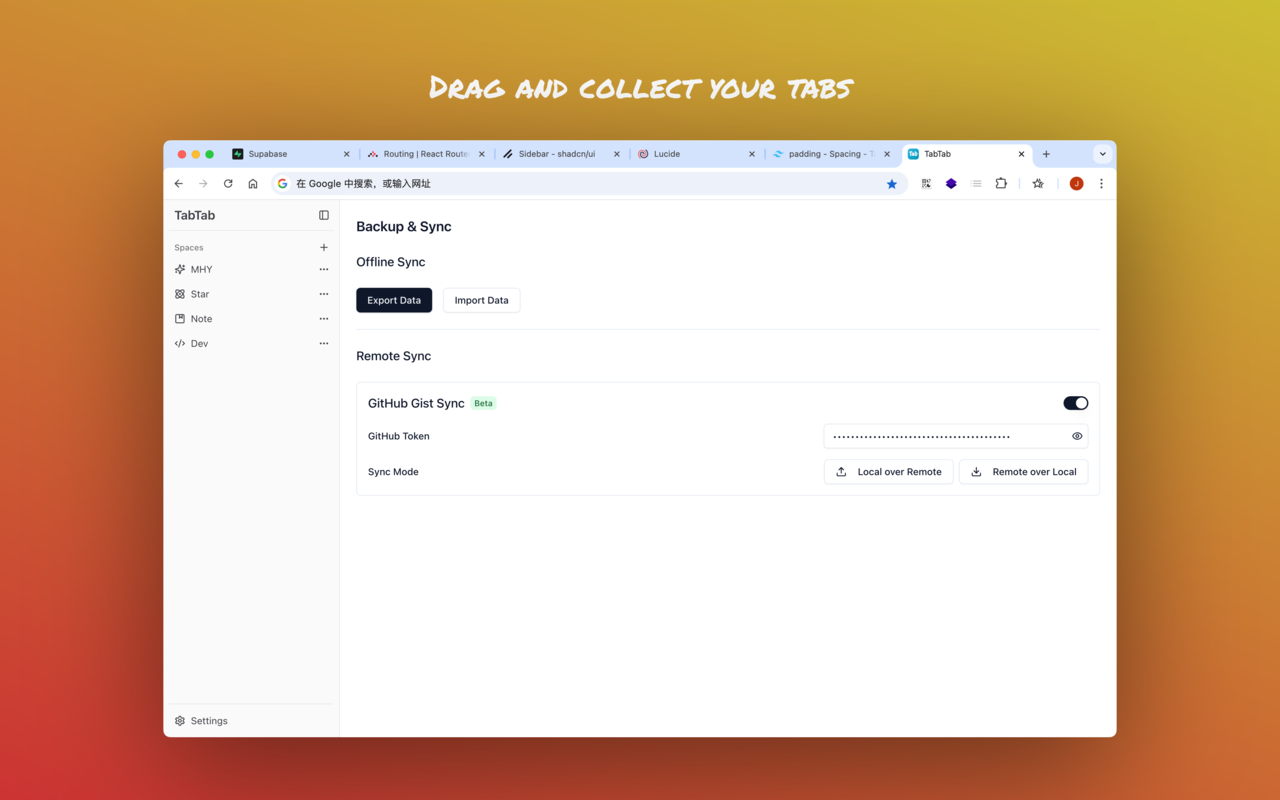Viewport: 1280px width, 800px height.
Task: Click the GitHub Token input field
Action: [x=940, y=436]
